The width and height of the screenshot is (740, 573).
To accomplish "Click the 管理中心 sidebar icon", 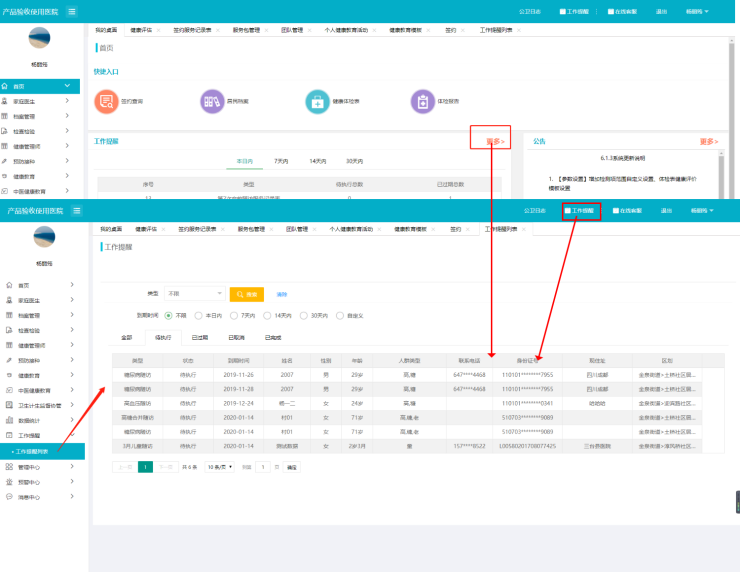I will [8, 466].
